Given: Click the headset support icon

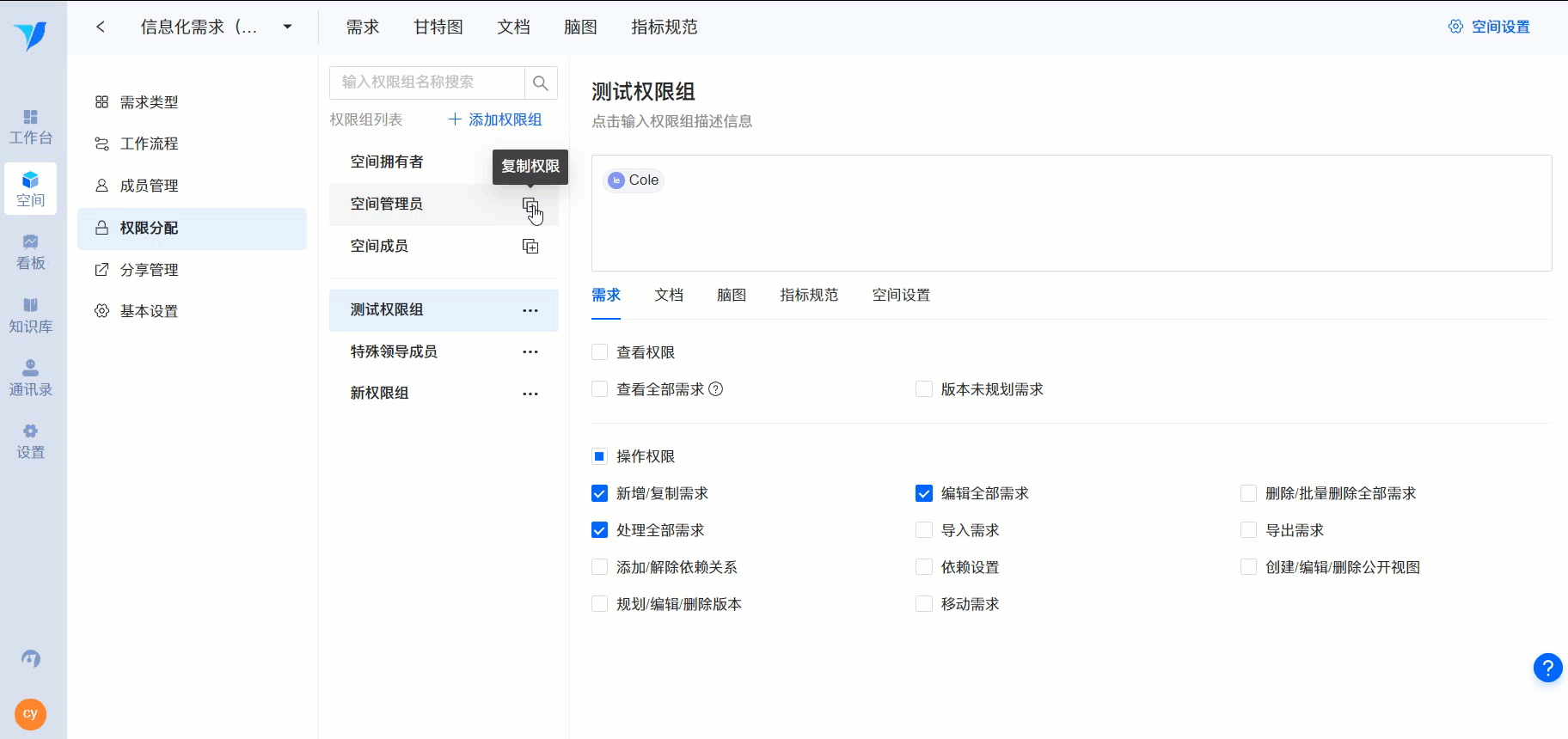Looking at the screenshot, I should (x=31, y=659).
